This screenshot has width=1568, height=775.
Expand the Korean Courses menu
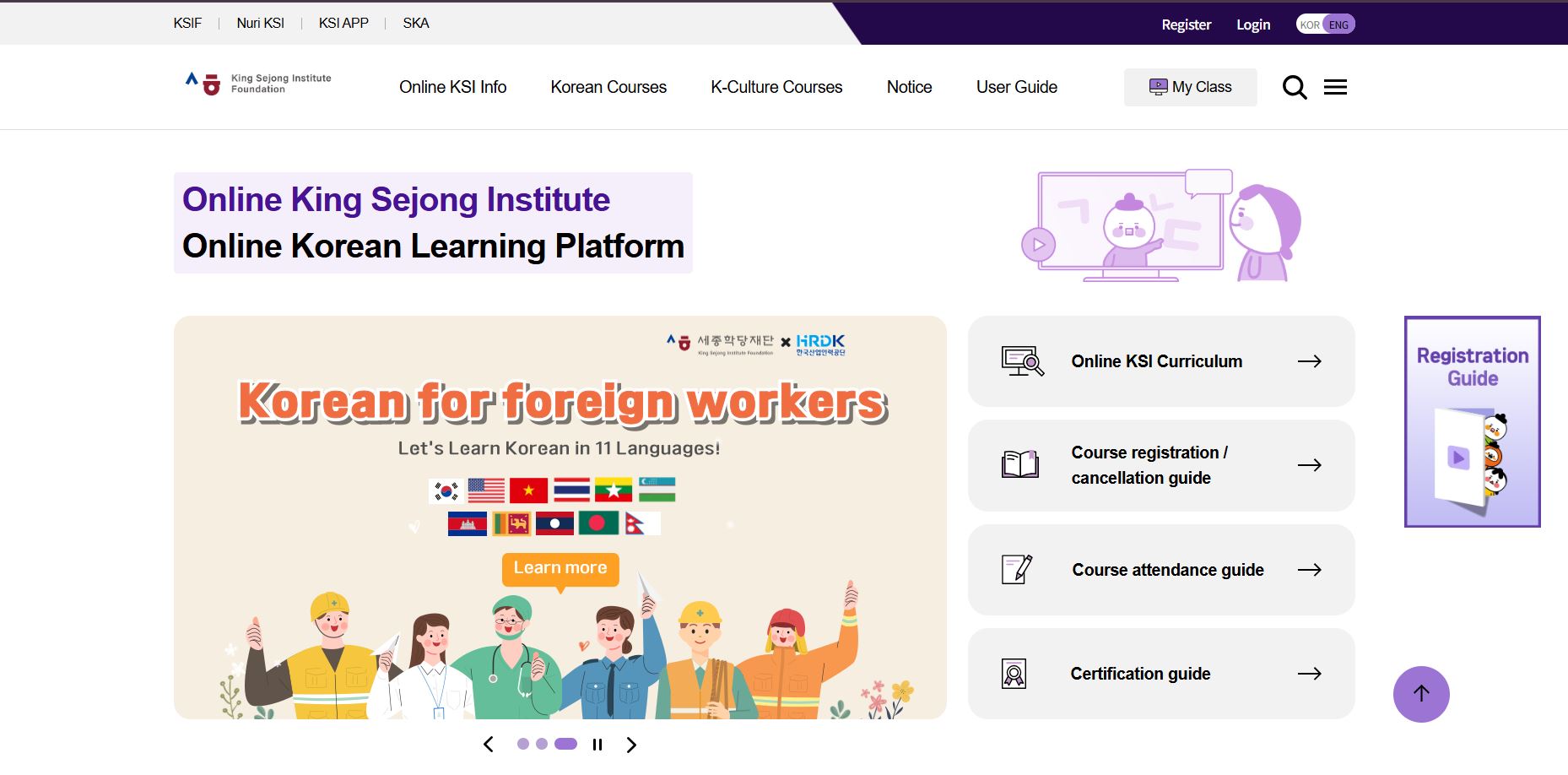pyautogui.click(x=608, y=87)
